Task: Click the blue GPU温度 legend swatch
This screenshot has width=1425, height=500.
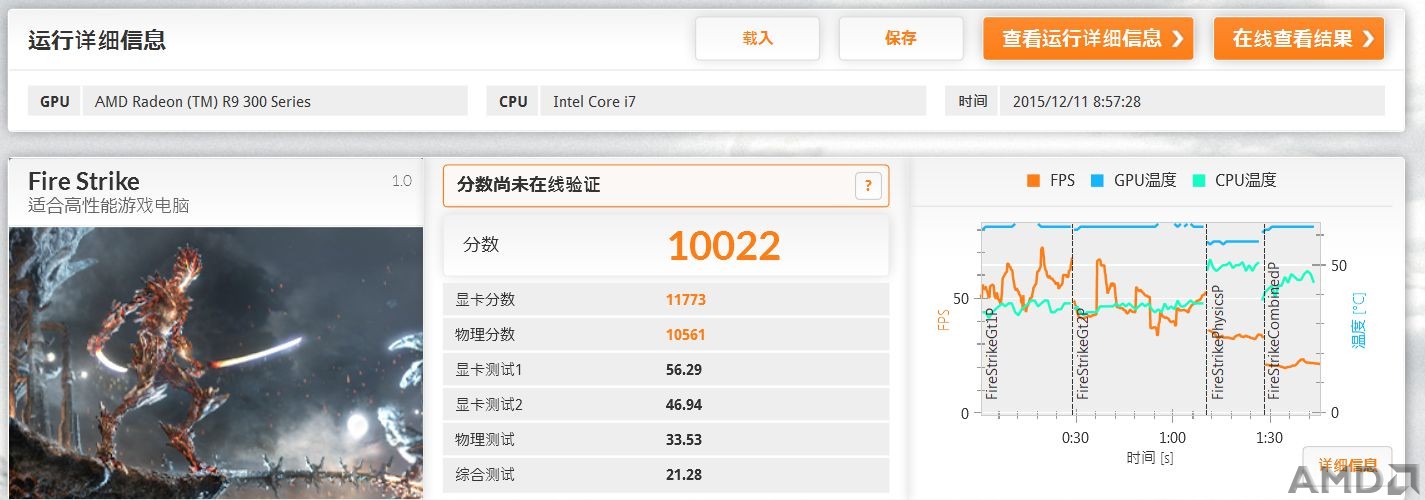Action: pos(1097,181)
